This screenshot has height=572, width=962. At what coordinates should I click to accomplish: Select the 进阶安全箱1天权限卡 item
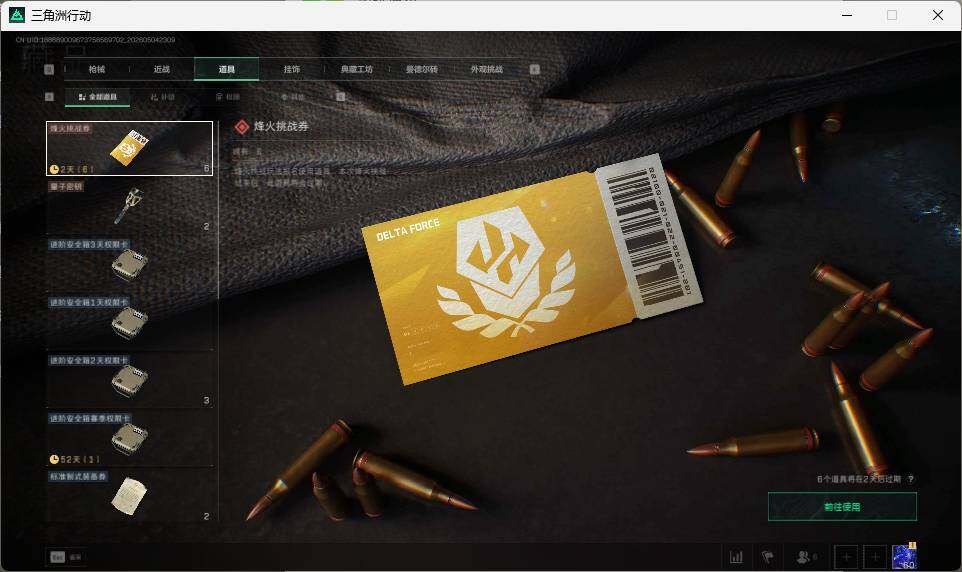(x=129, y=322)
